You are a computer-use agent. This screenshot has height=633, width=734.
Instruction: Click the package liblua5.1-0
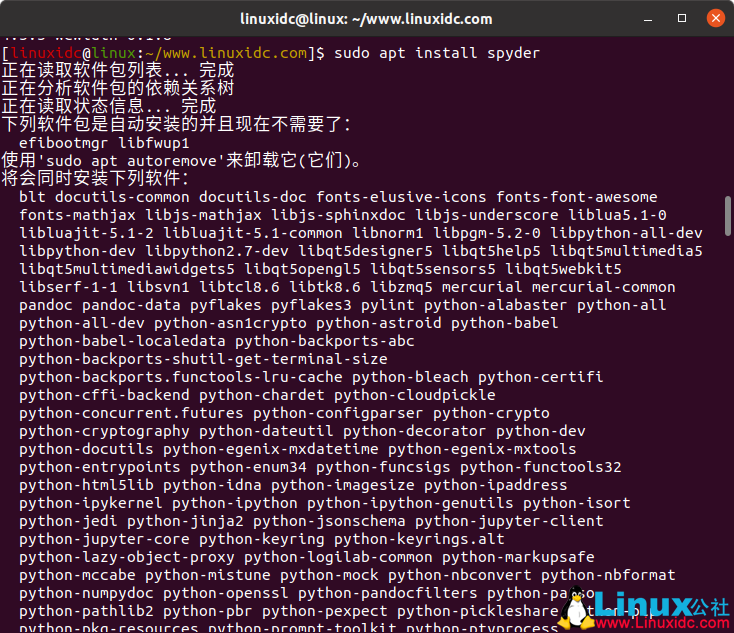point(617,215)
